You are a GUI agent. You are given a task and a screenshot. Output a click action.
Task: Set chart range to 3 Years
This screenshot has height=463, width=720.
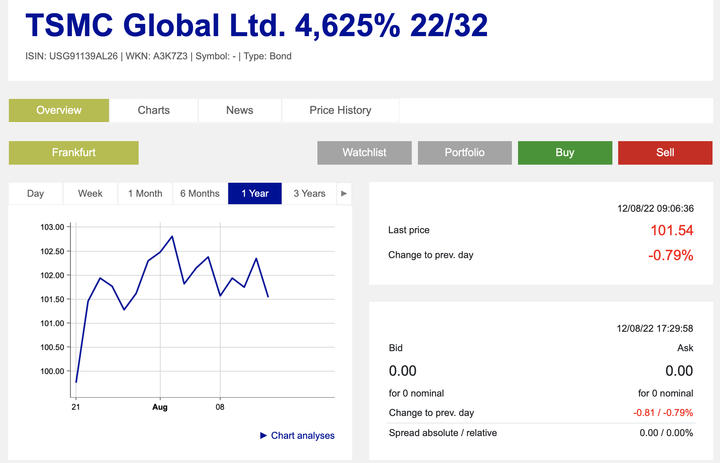click(309, 193)
